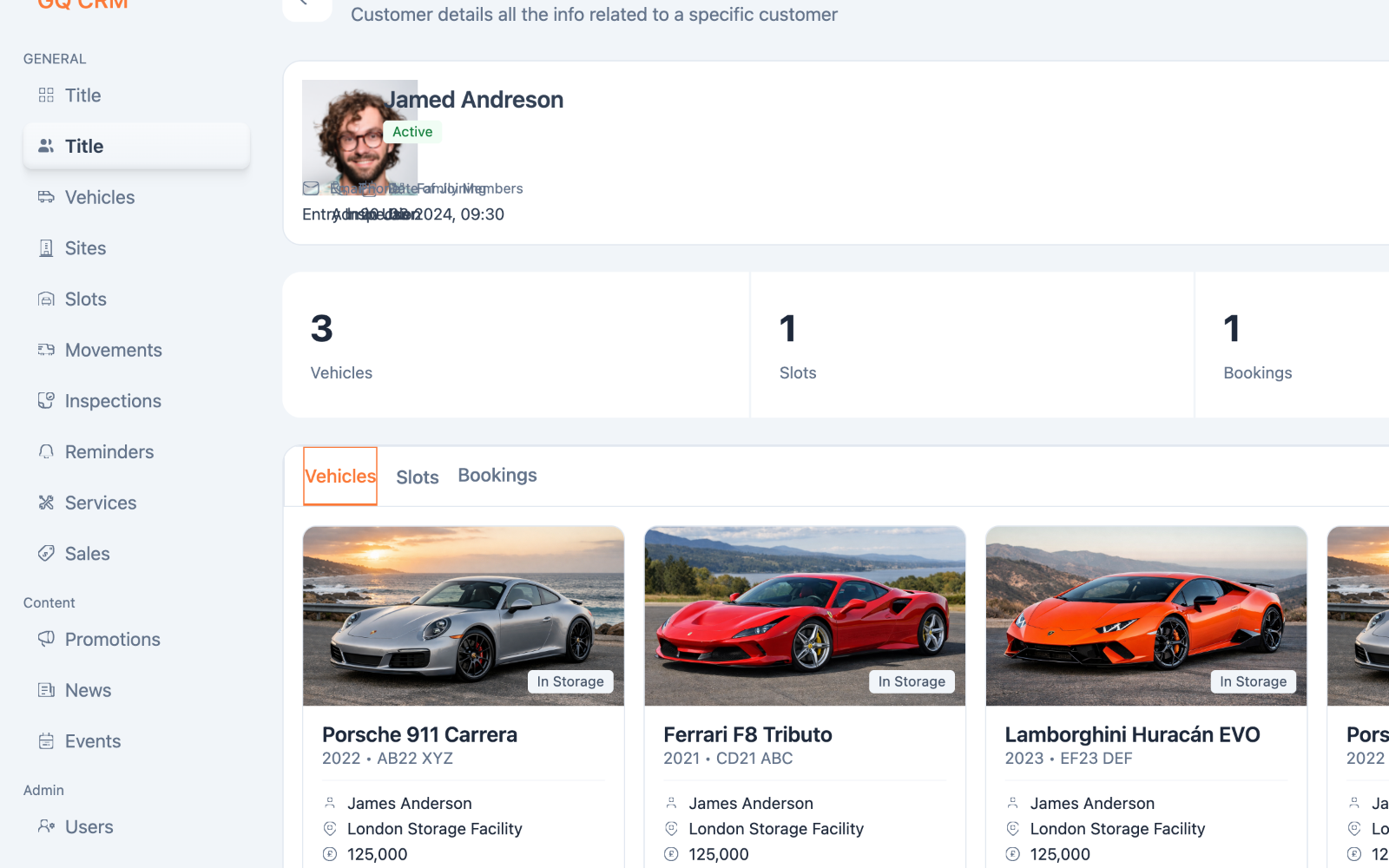This screenshot has height=868, width=1389.
Task: Click the grid icon beside the first Title item
Action: [46, 95]
